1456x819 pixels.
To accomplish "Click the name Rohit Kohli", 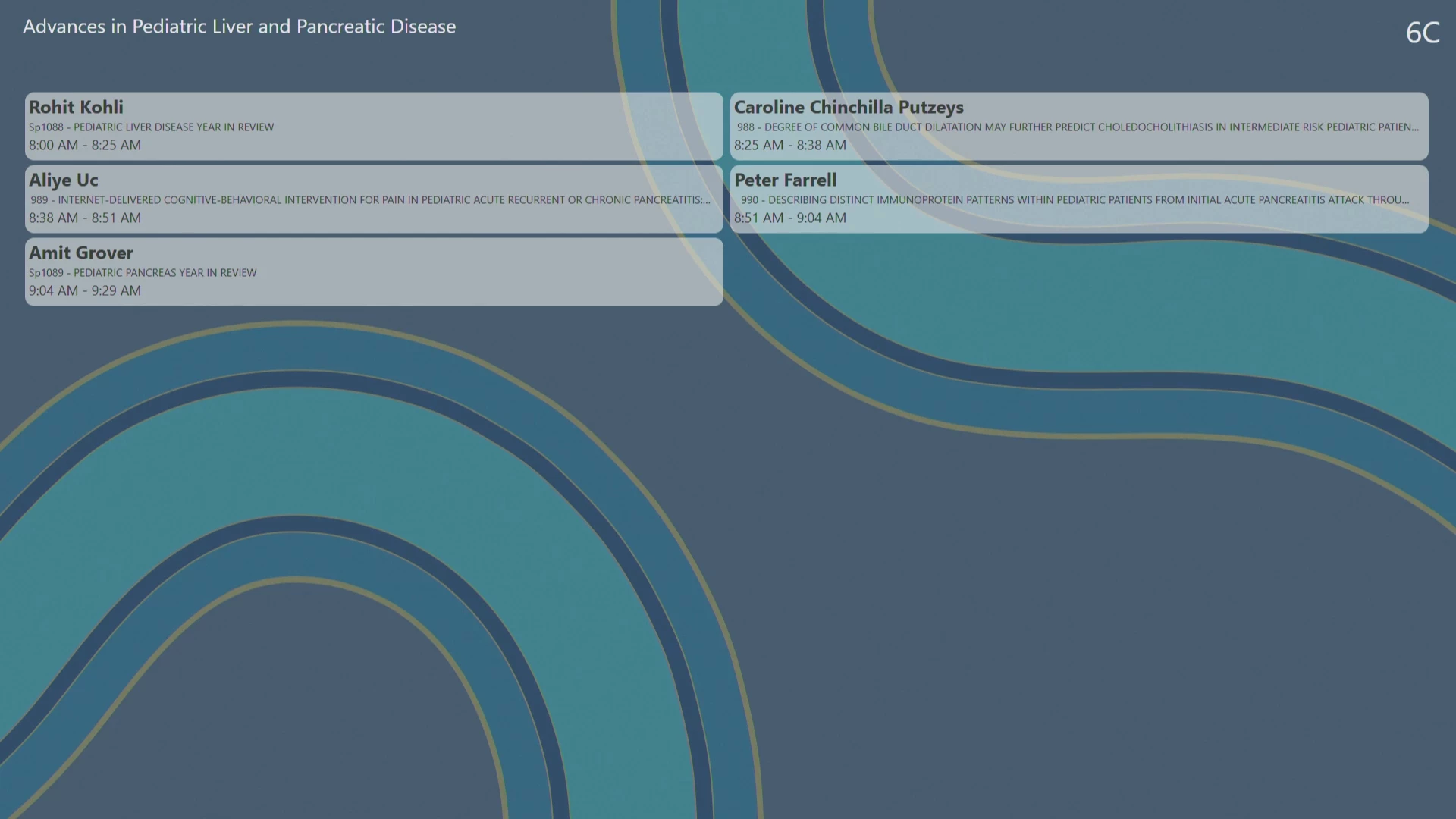I will tap(76, 107).
